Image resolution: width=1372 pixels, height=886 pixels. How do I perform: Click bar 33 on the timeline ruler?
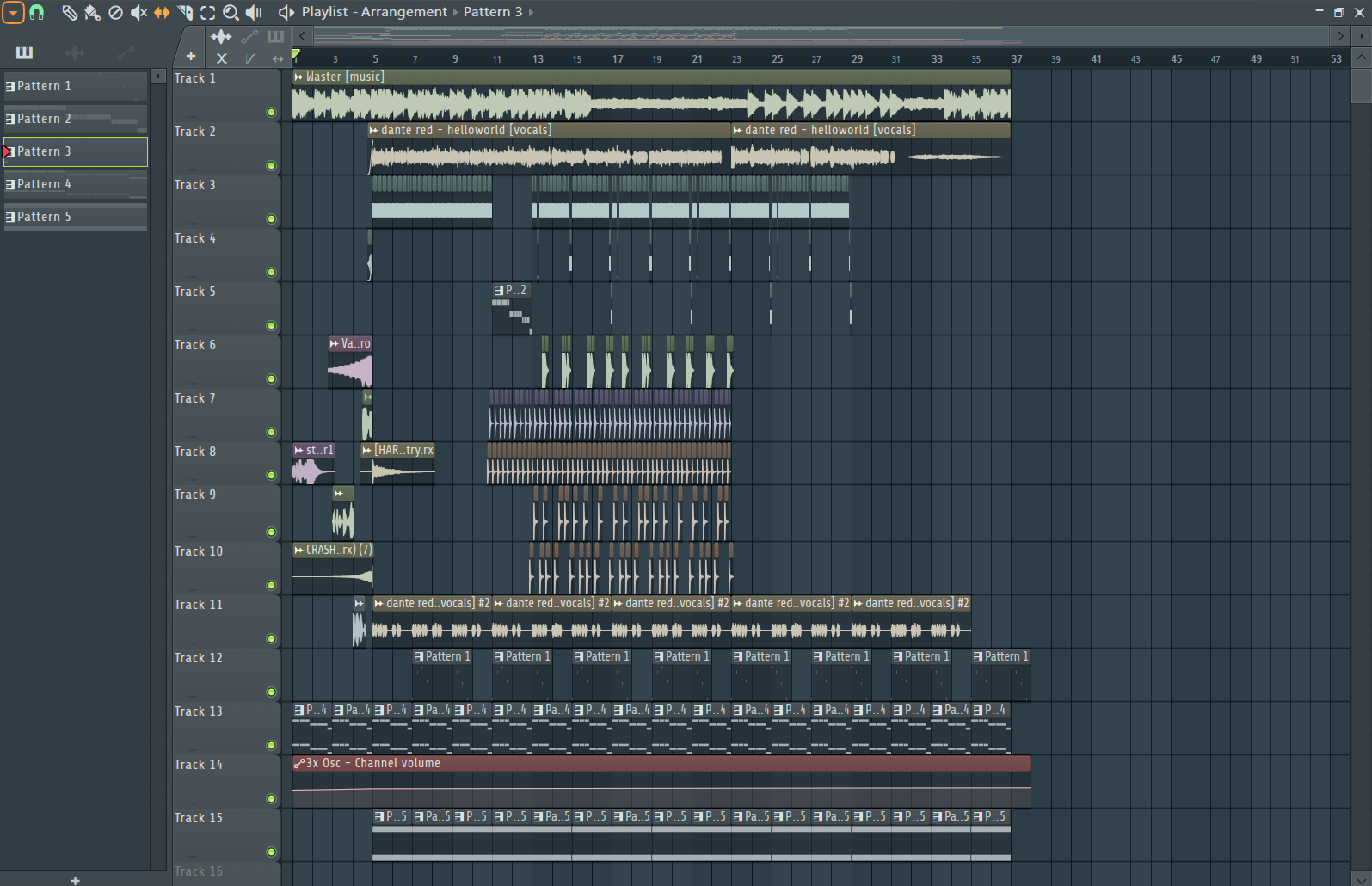(x=937, y=58)
